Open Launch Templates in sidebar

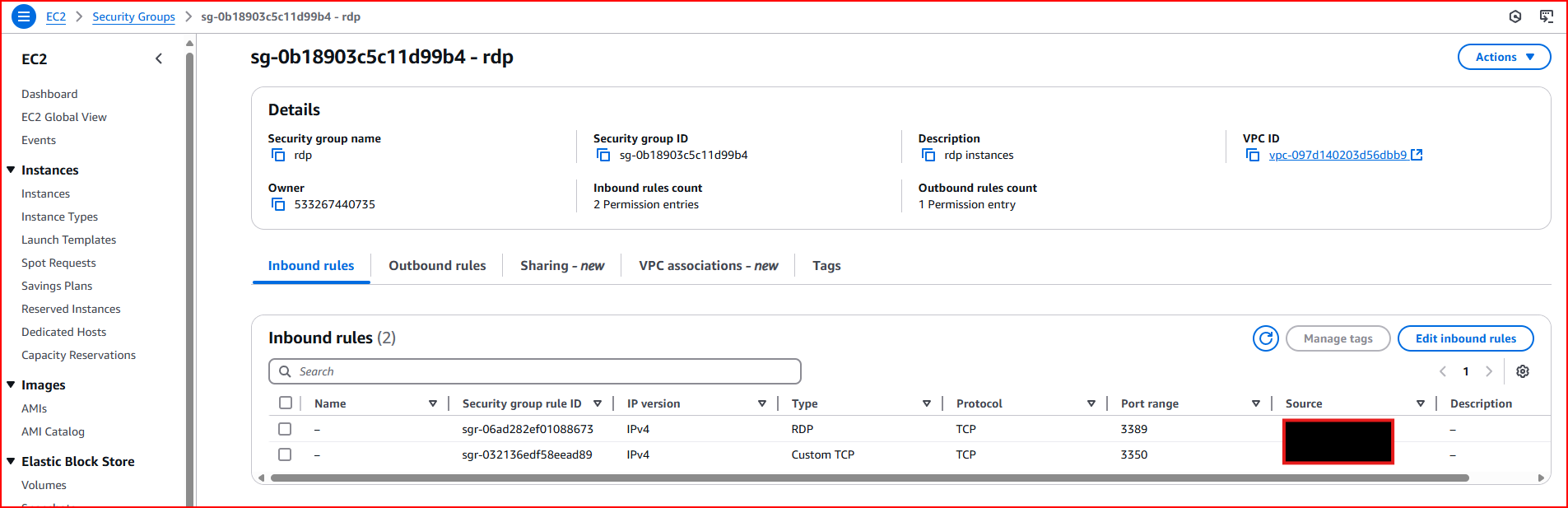tap(68, 240)
